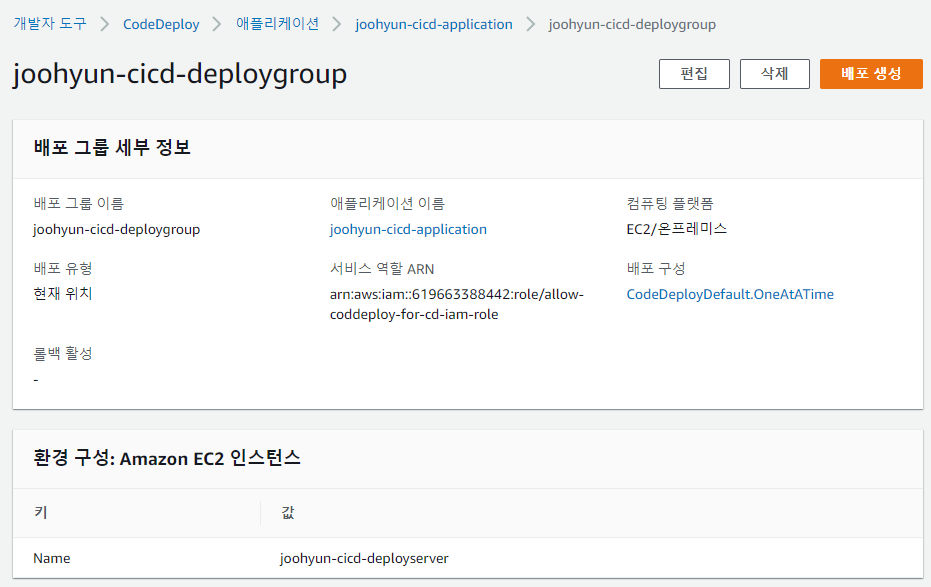Open the CodeDeployDefault.OneAtATime configuration link
931x587 pixels.
tap(730, 294)
